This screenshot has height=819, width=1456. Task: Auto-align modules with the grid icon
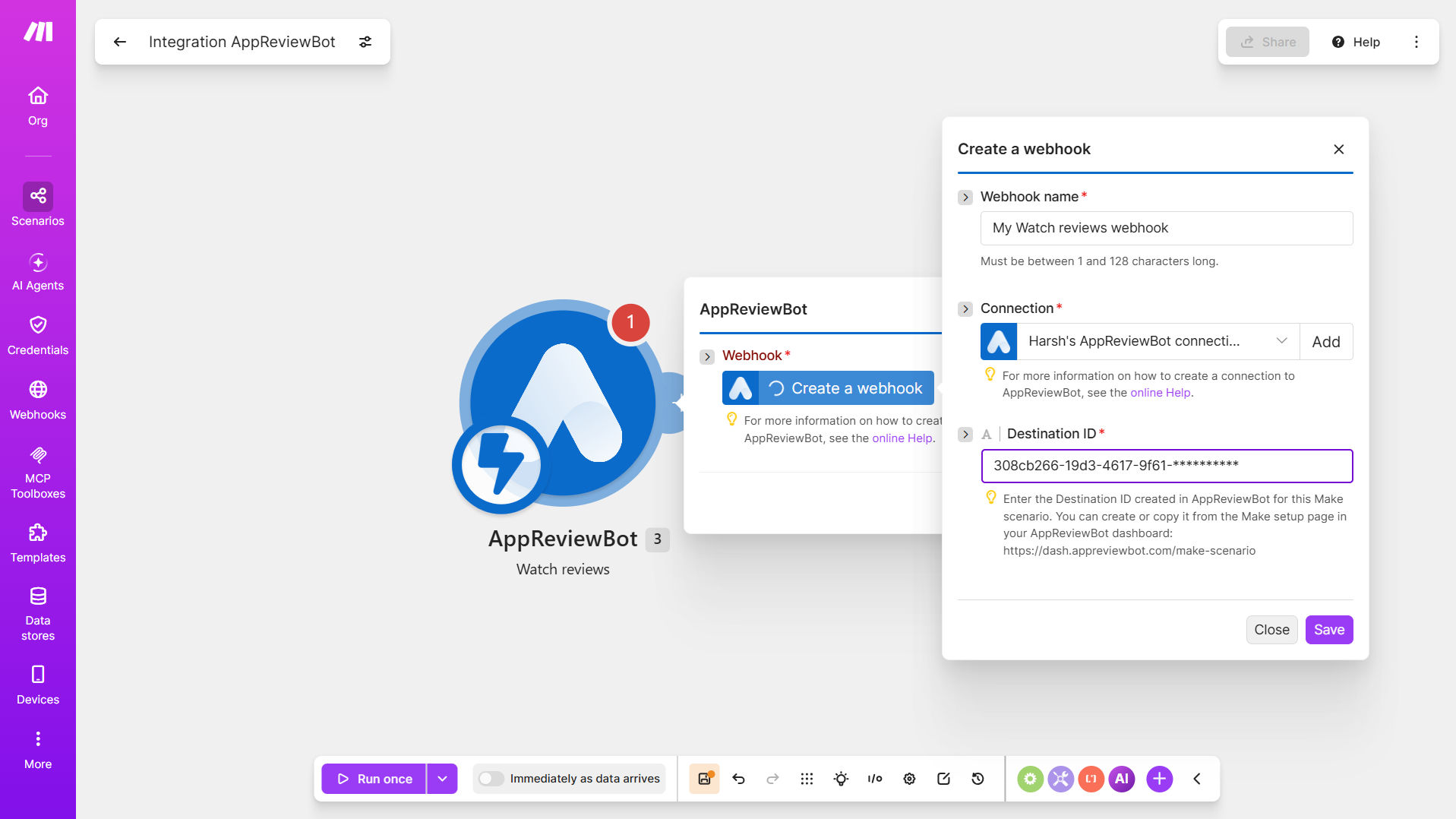coord(807,779)
